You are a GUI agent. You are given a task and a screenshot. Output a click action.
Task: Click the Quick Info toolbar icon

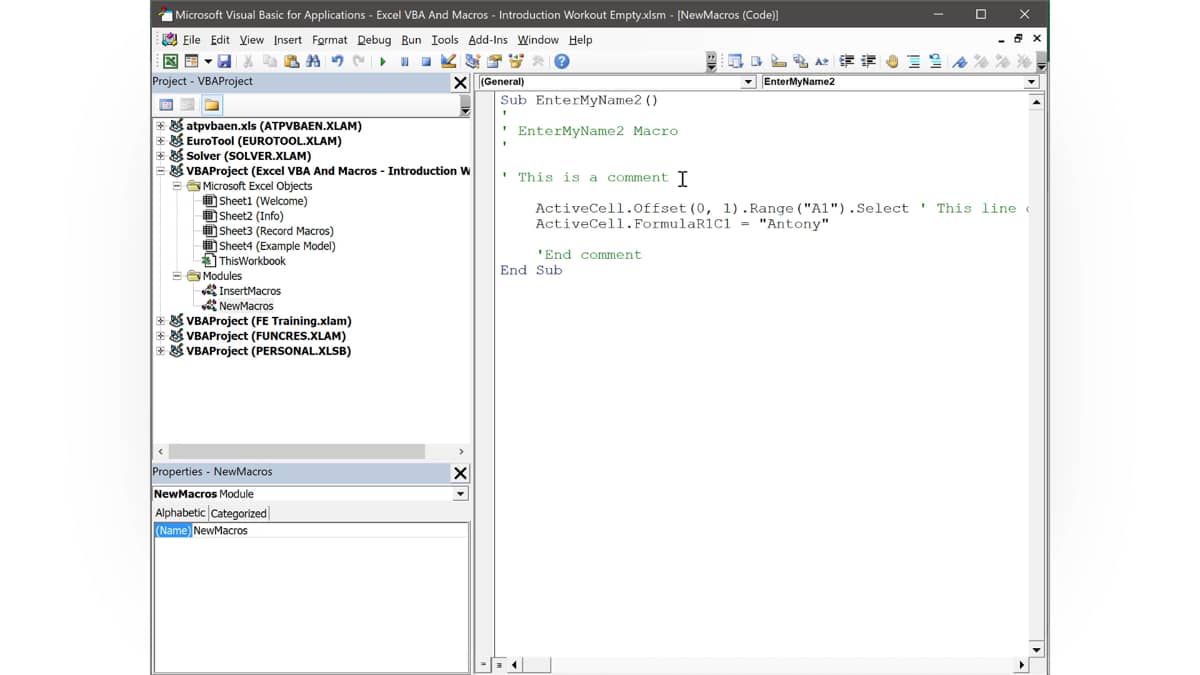[779, 61]
